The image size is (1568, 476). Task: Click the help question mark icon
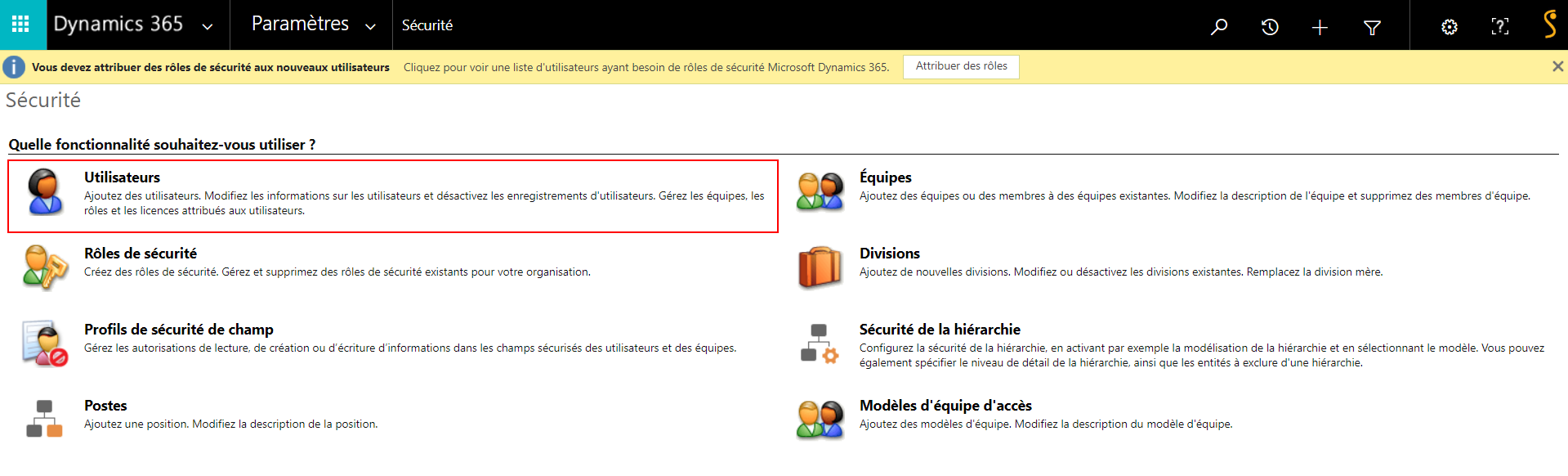(1500, 27)
